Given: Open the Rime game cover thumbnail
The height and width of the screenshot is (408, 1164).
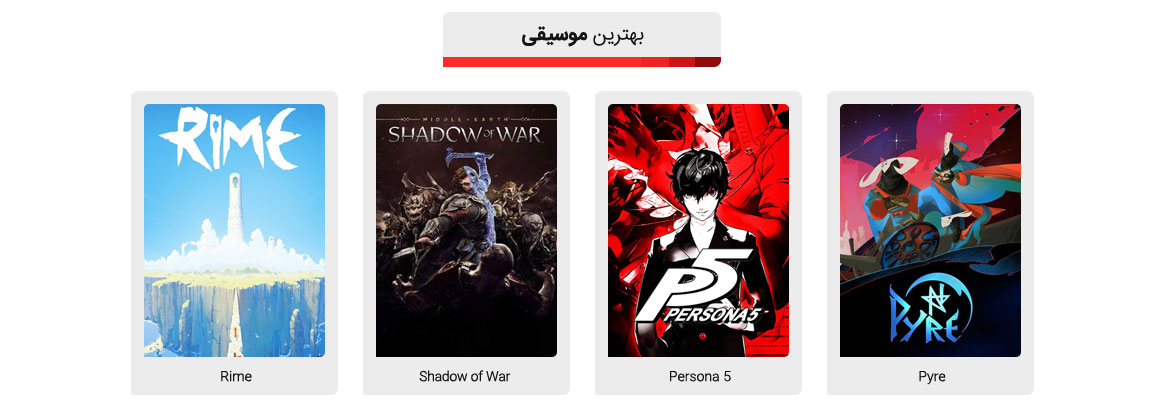Looking at the screenshot, I should pyautogui.click(x=234, y=230).
